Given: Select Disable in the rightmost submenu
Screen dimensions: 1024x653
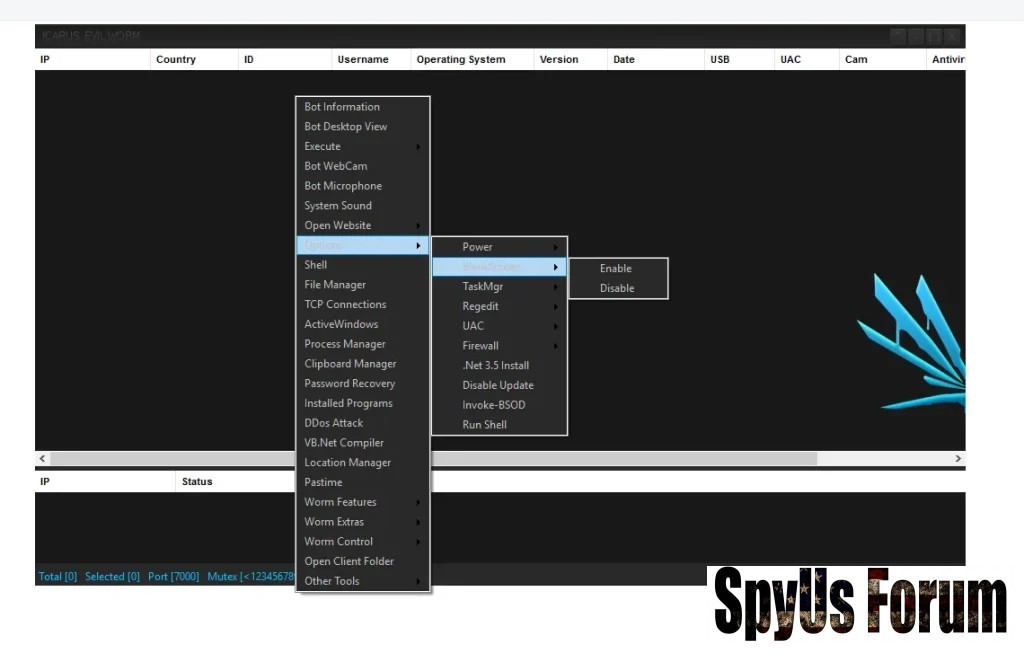Looking at the screenshot, I should coord(617,289).
